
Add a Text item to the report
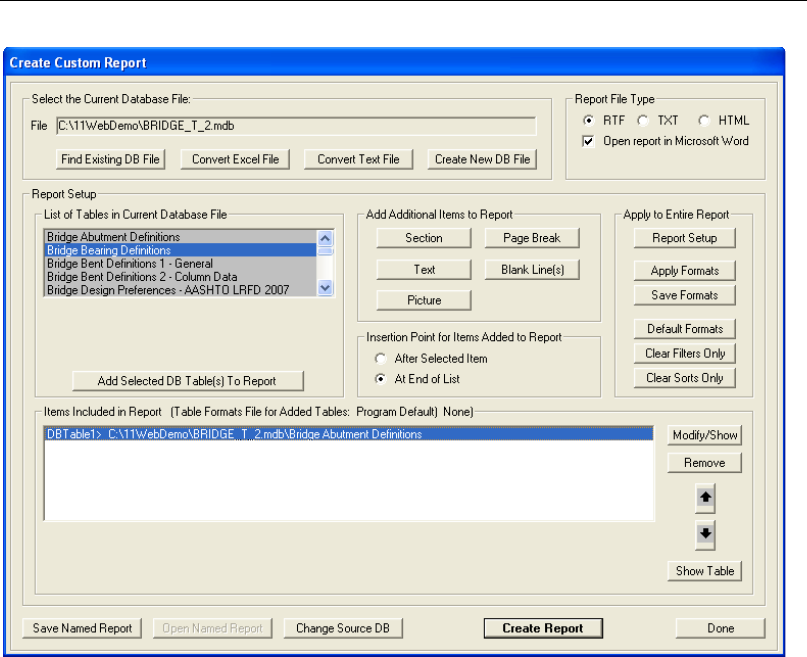pos(424,270)
